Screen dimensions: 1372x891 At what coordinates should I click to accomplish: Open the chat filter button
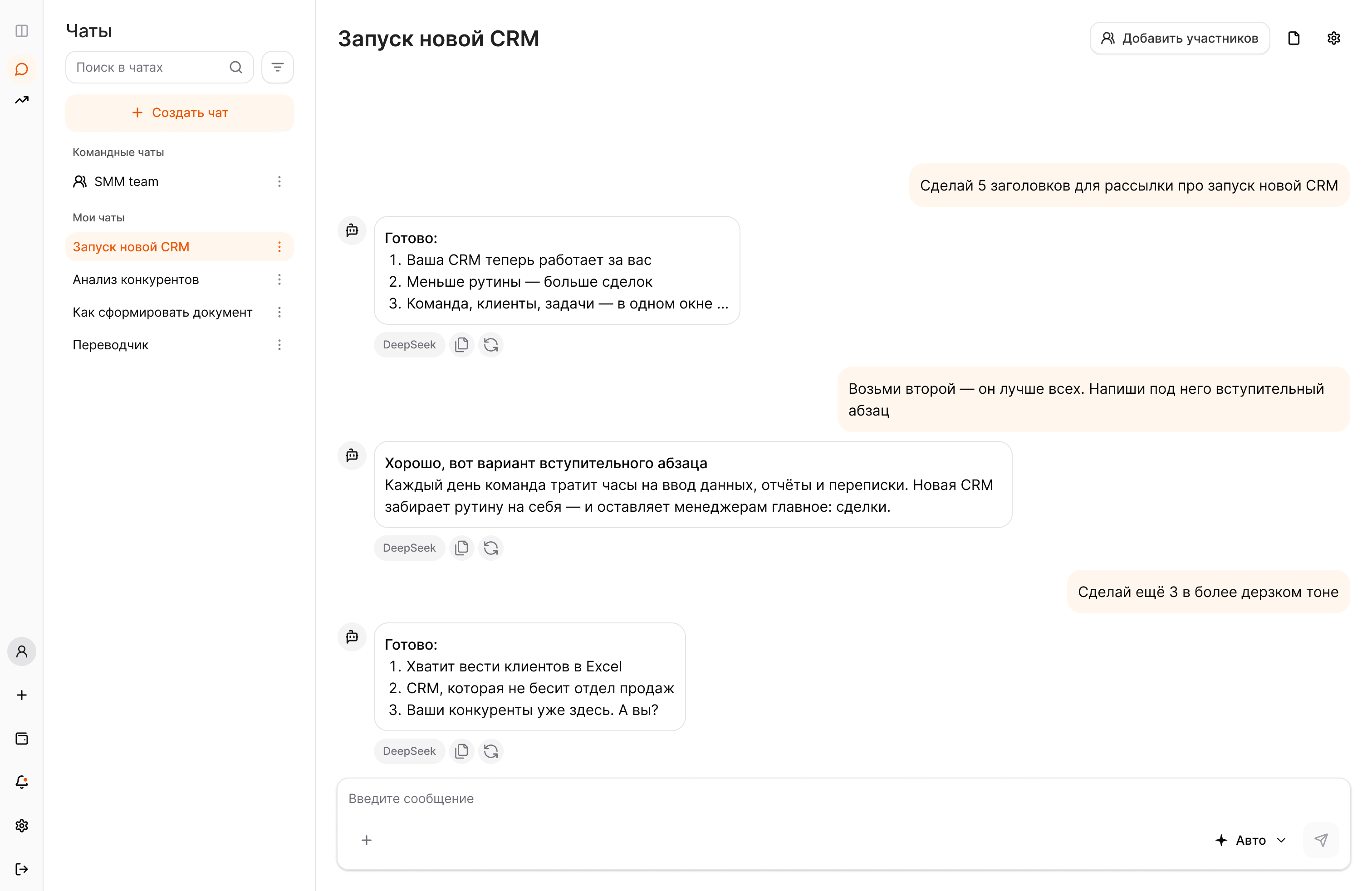point(277,68)
